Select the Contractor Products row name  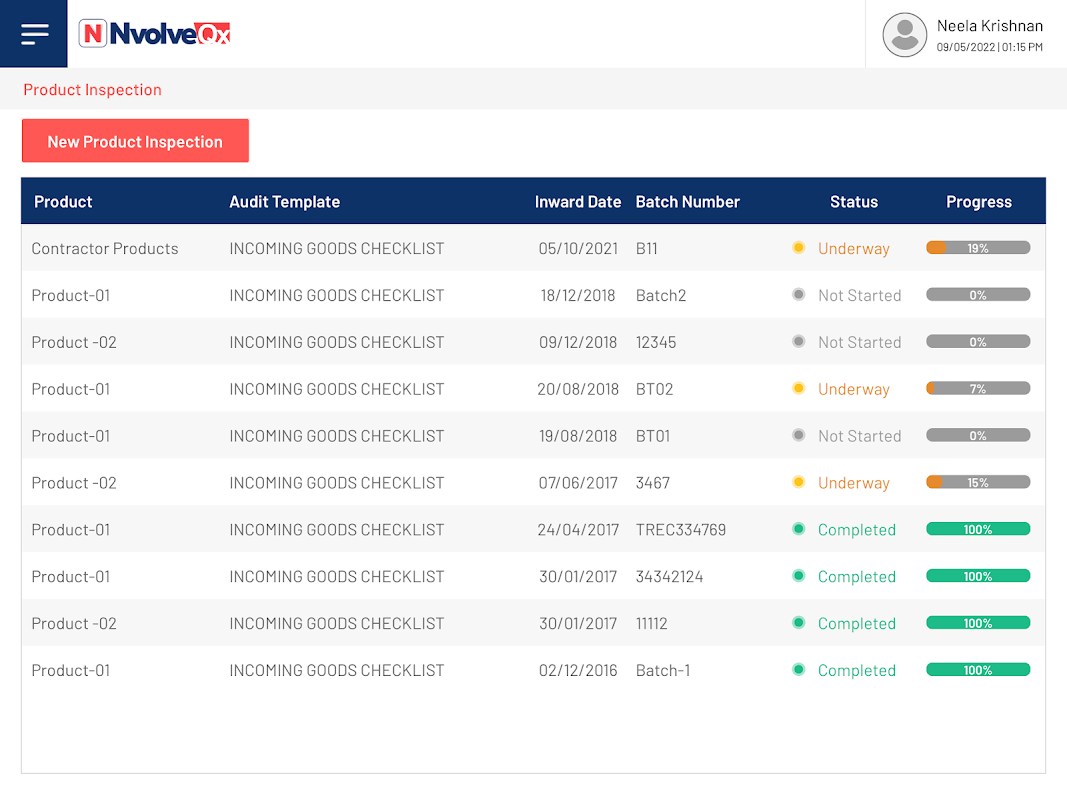click(x=105, y=249)
